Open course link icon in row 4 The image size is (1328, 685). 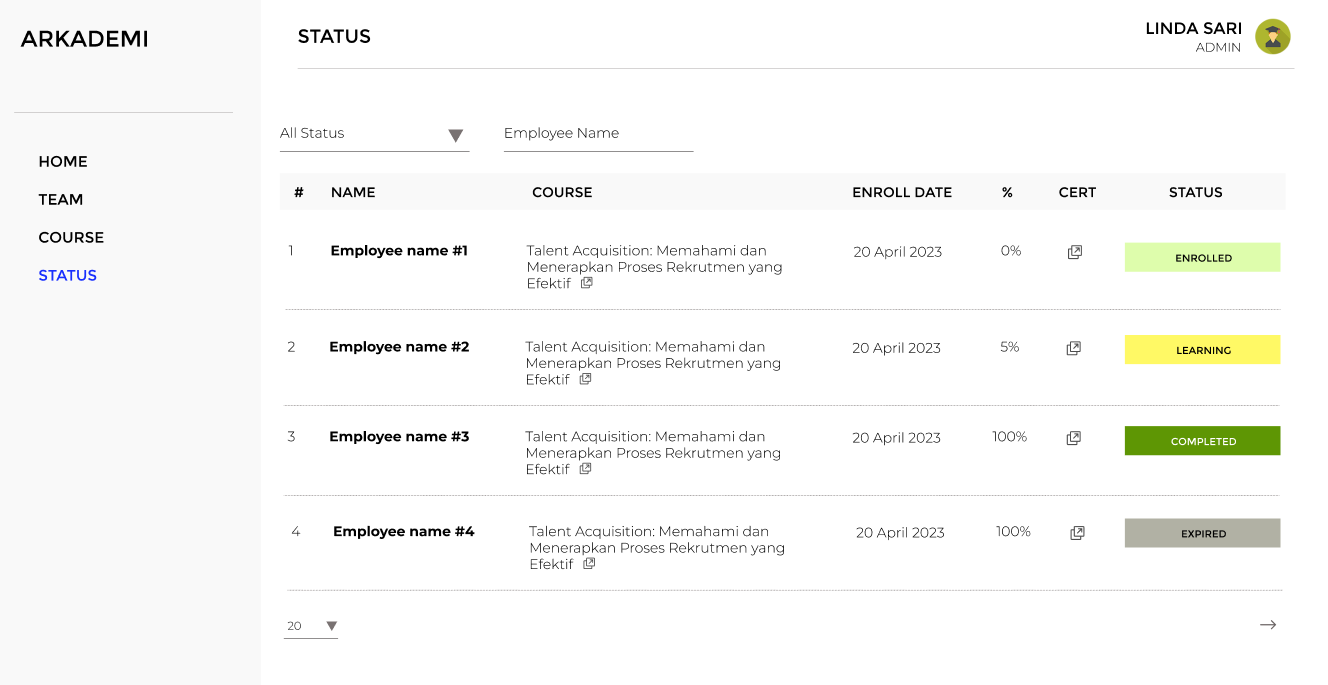tap(590, 564)
